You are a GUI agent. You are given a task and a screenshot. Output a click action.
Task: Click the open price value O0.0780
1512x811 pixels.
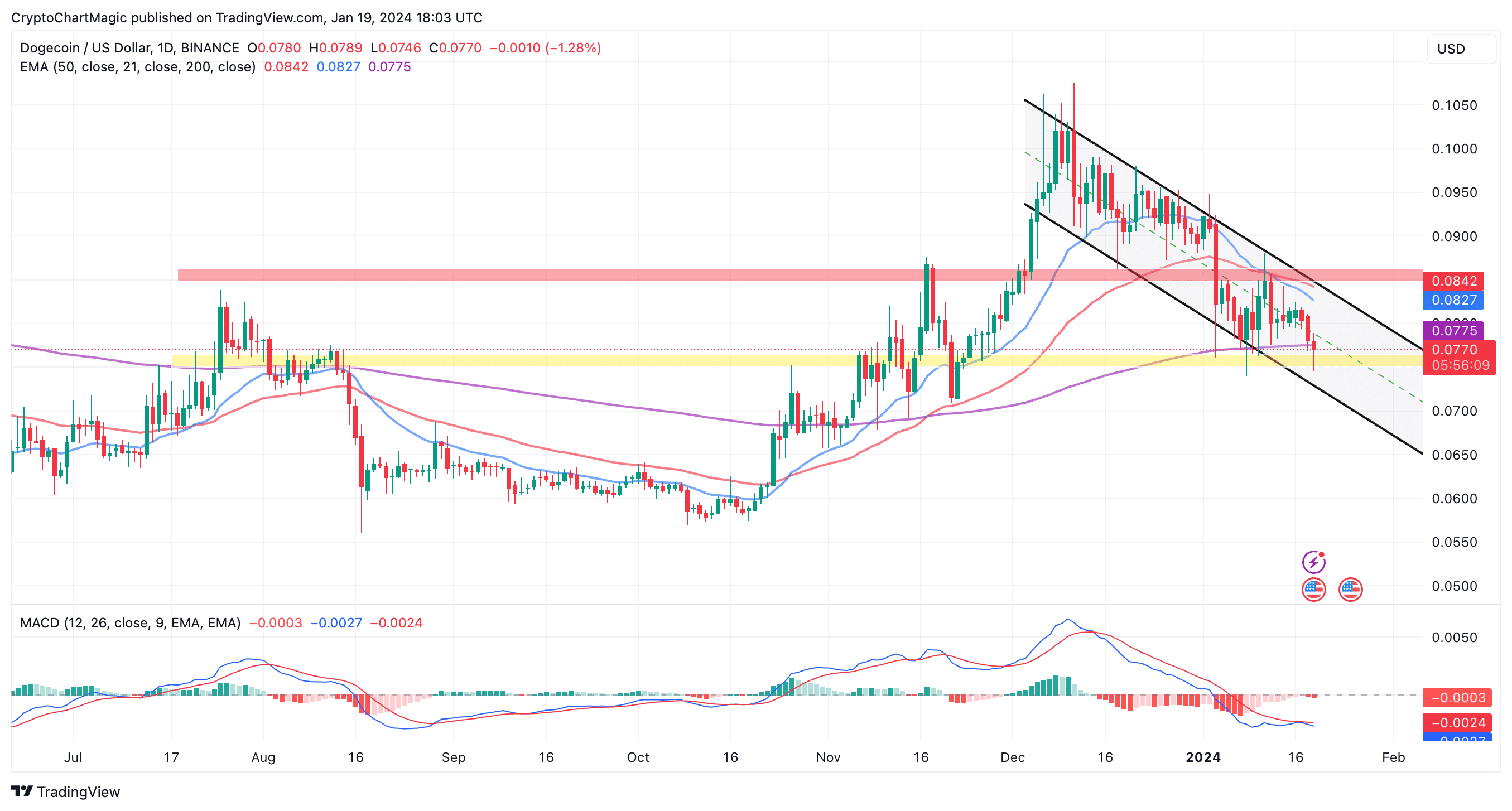pyautogui.click(x=274, y=48)
